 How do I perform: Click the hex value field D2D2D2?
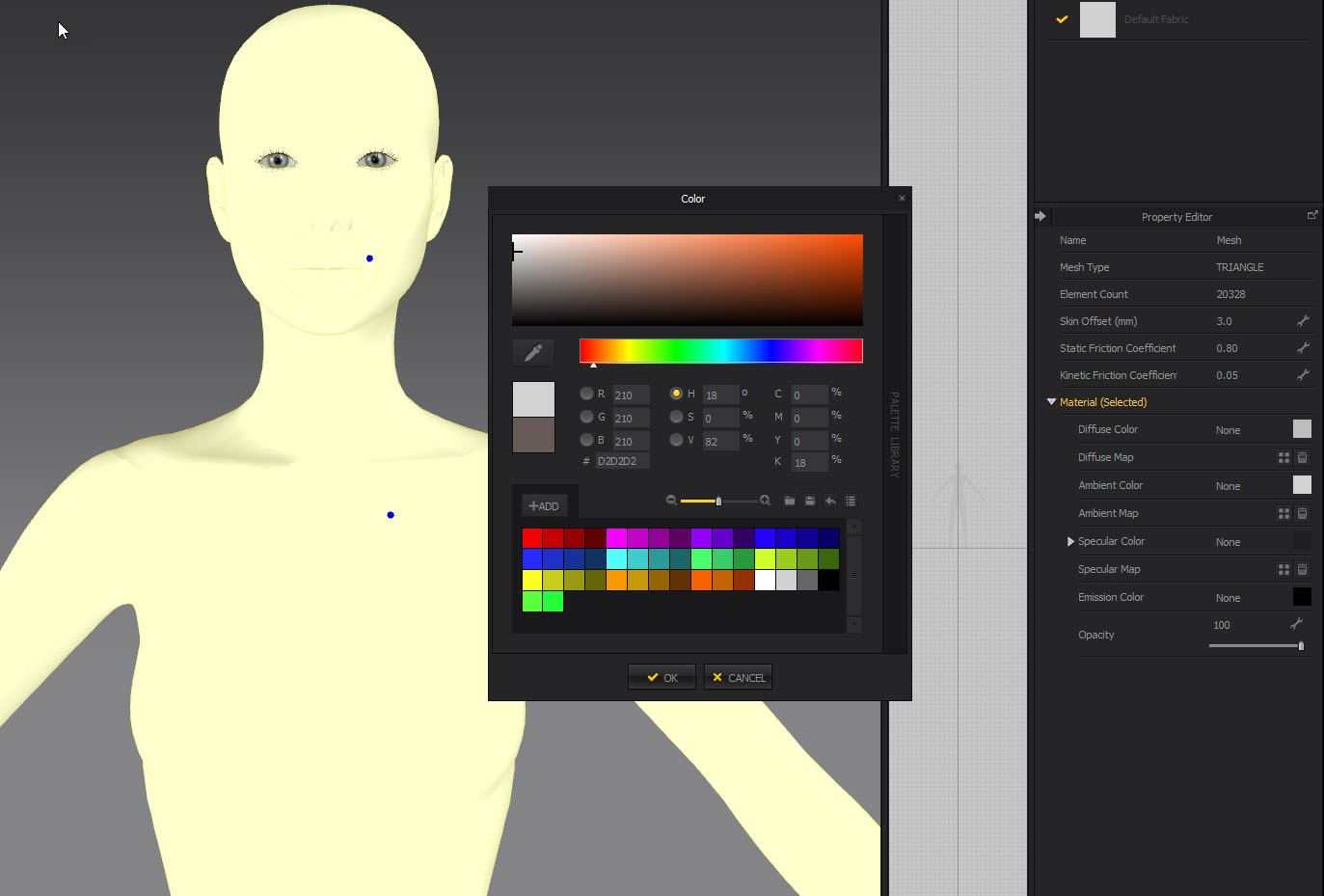[x=622, y=461]
